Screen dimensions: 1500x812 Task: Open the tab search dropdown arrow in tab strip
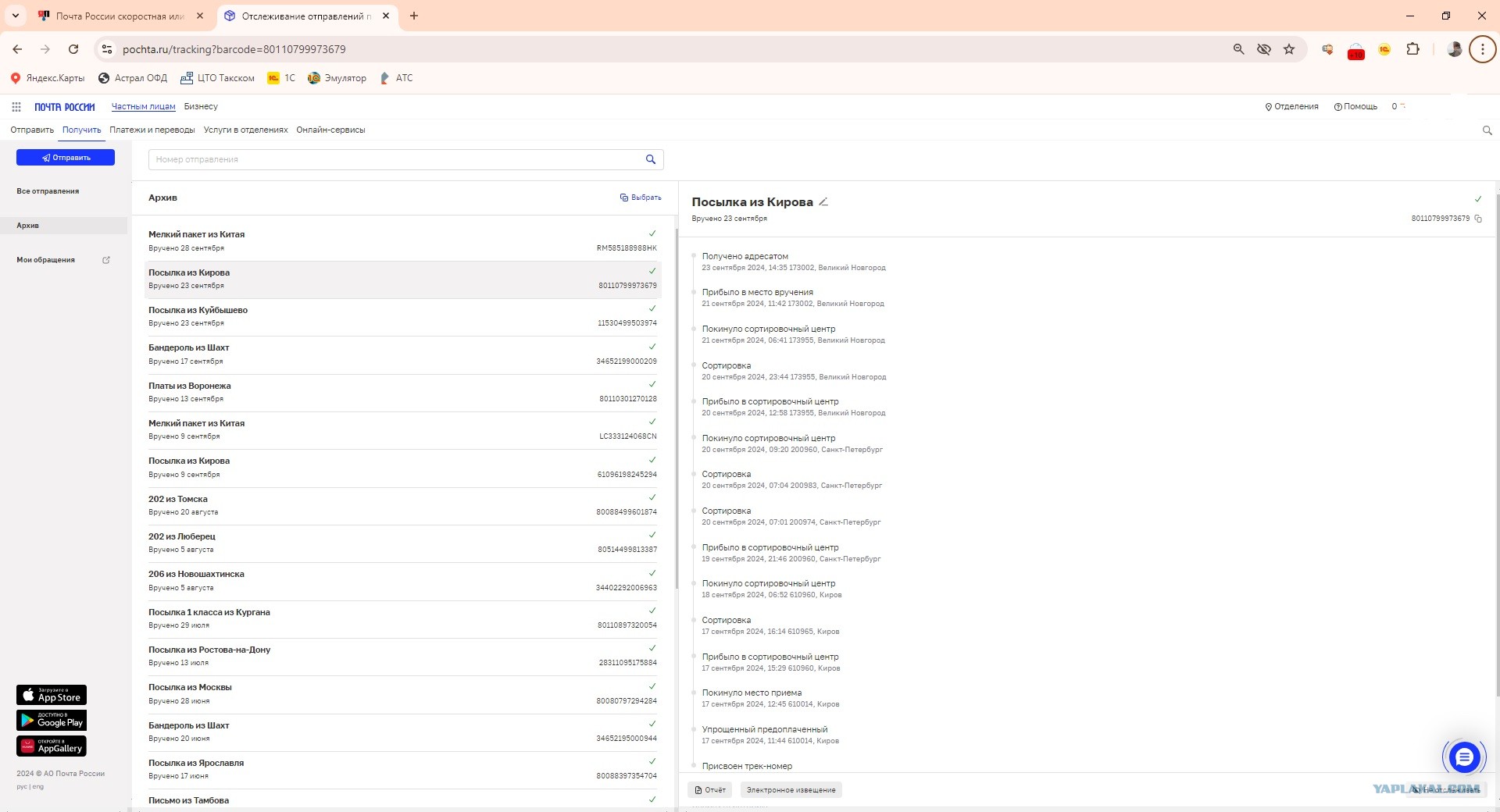(15, 16)
